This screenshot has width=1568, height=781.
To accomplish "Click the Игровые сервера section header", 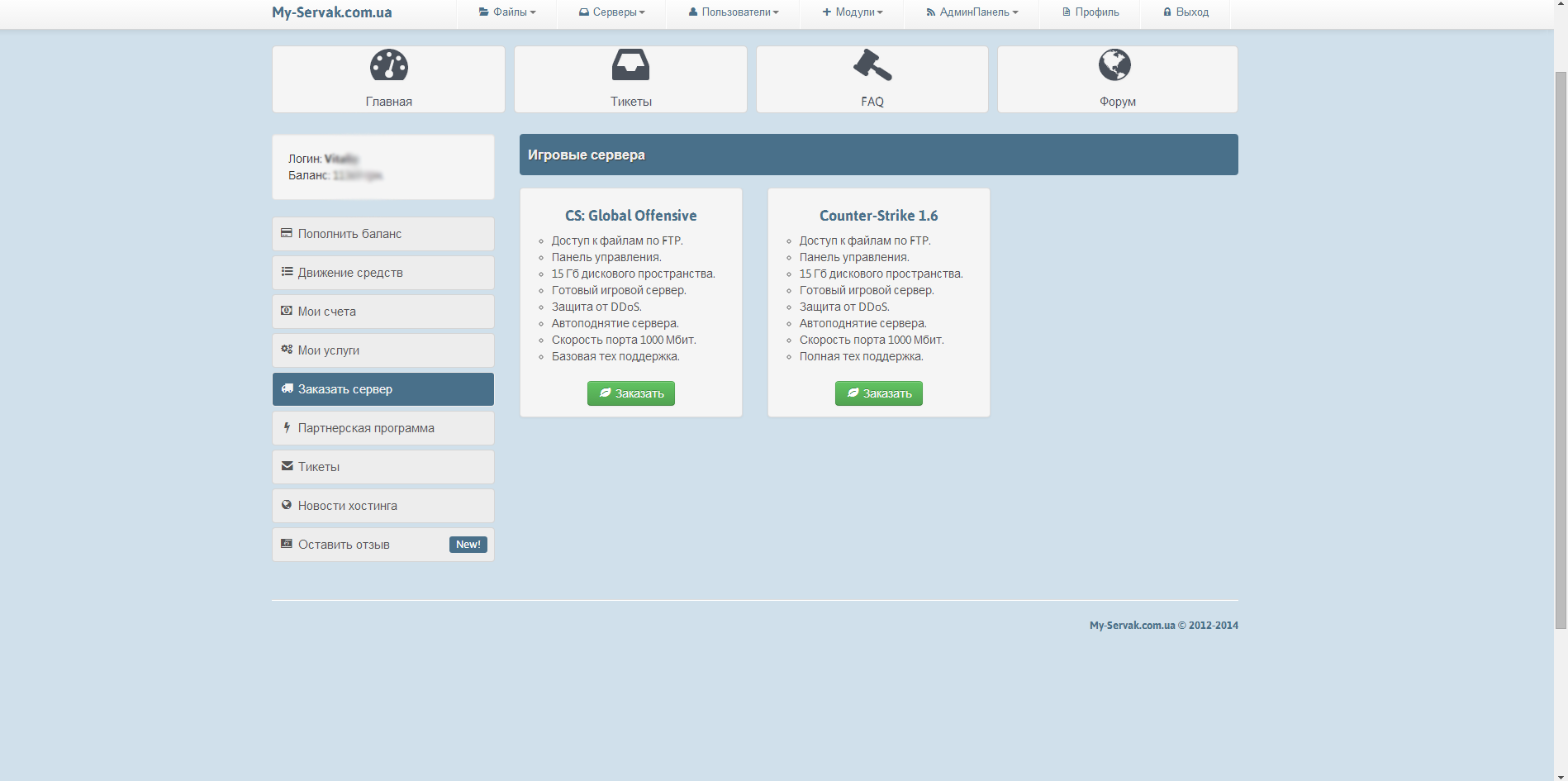I will 879,155.
